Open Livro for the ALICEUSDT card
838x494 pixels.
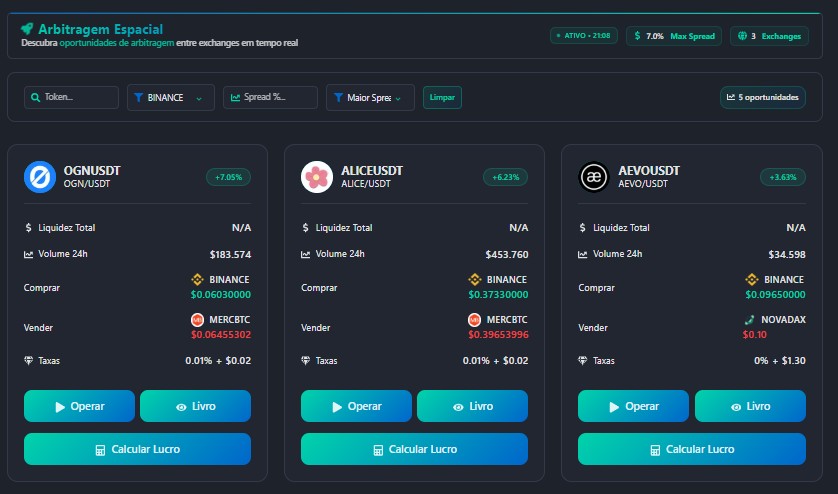coord(472,406)
